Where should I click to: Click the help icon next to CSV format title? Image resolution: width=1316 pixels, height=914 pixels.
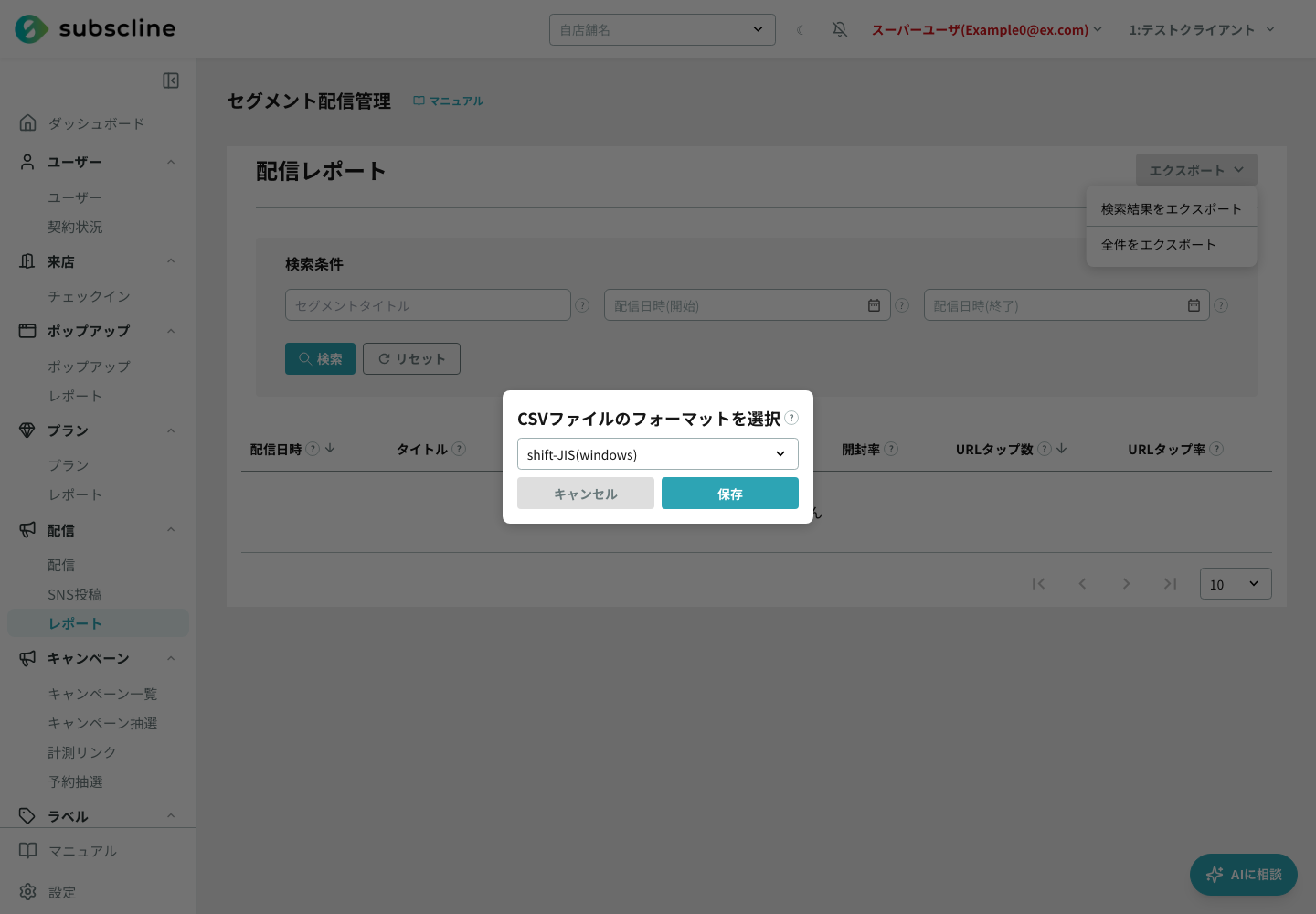791,418
